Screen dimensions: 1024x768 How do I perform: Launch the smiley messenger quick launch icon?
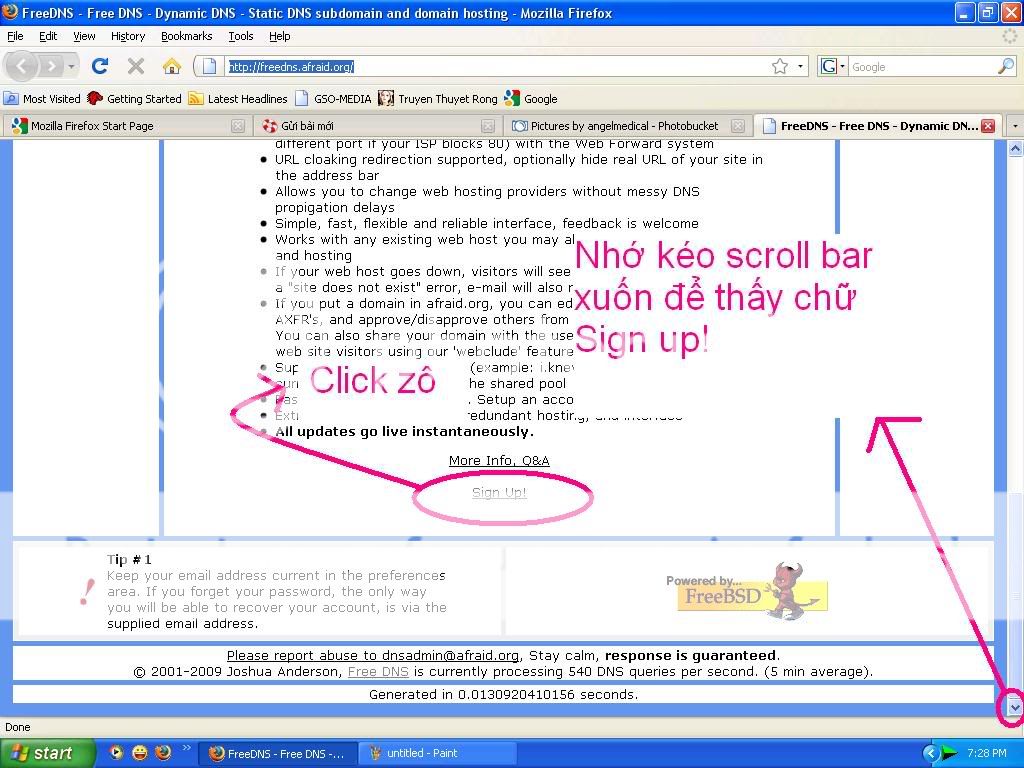140,753
